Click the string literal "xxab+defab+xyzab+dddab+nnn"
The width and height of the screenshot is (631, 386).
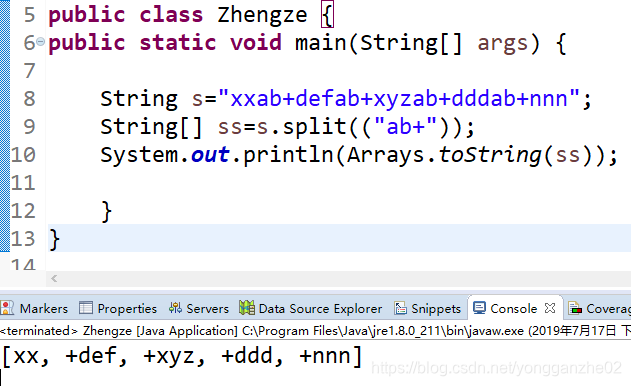click(x=398, y=99)
